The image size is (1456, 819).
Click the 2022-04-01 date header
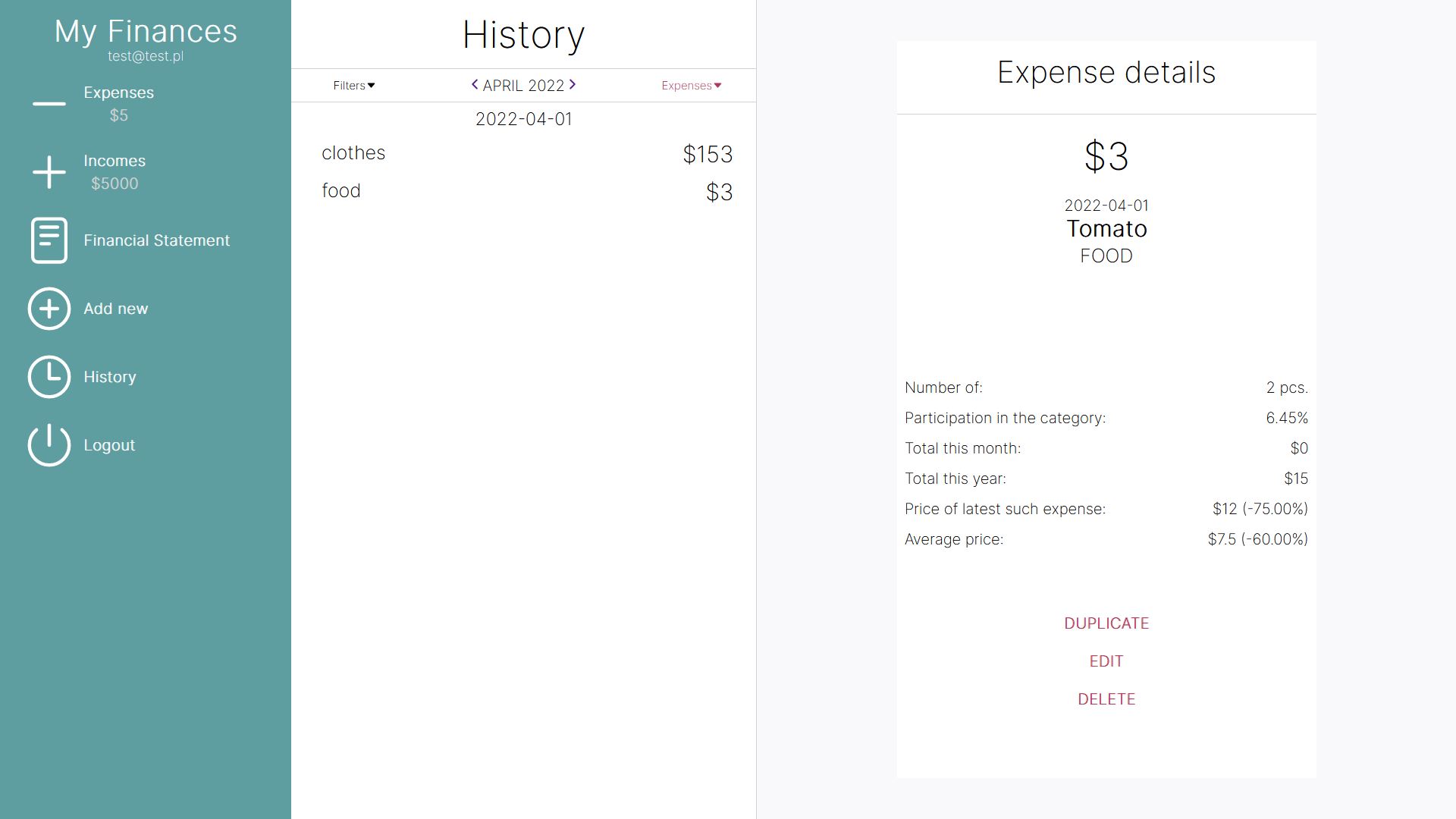pos(523,118)
